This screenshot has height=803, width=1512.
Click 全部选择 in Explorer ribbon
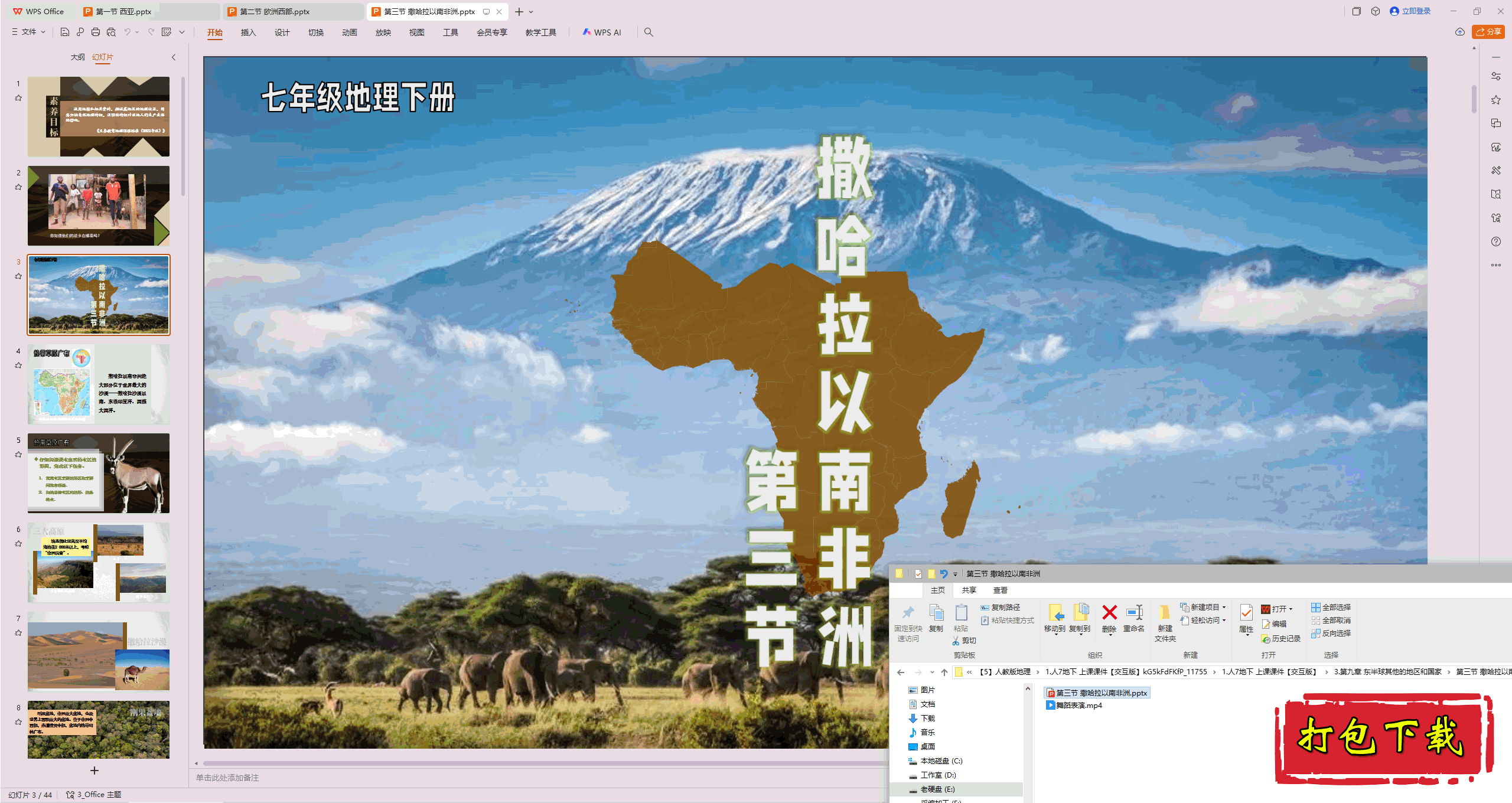1331,607
